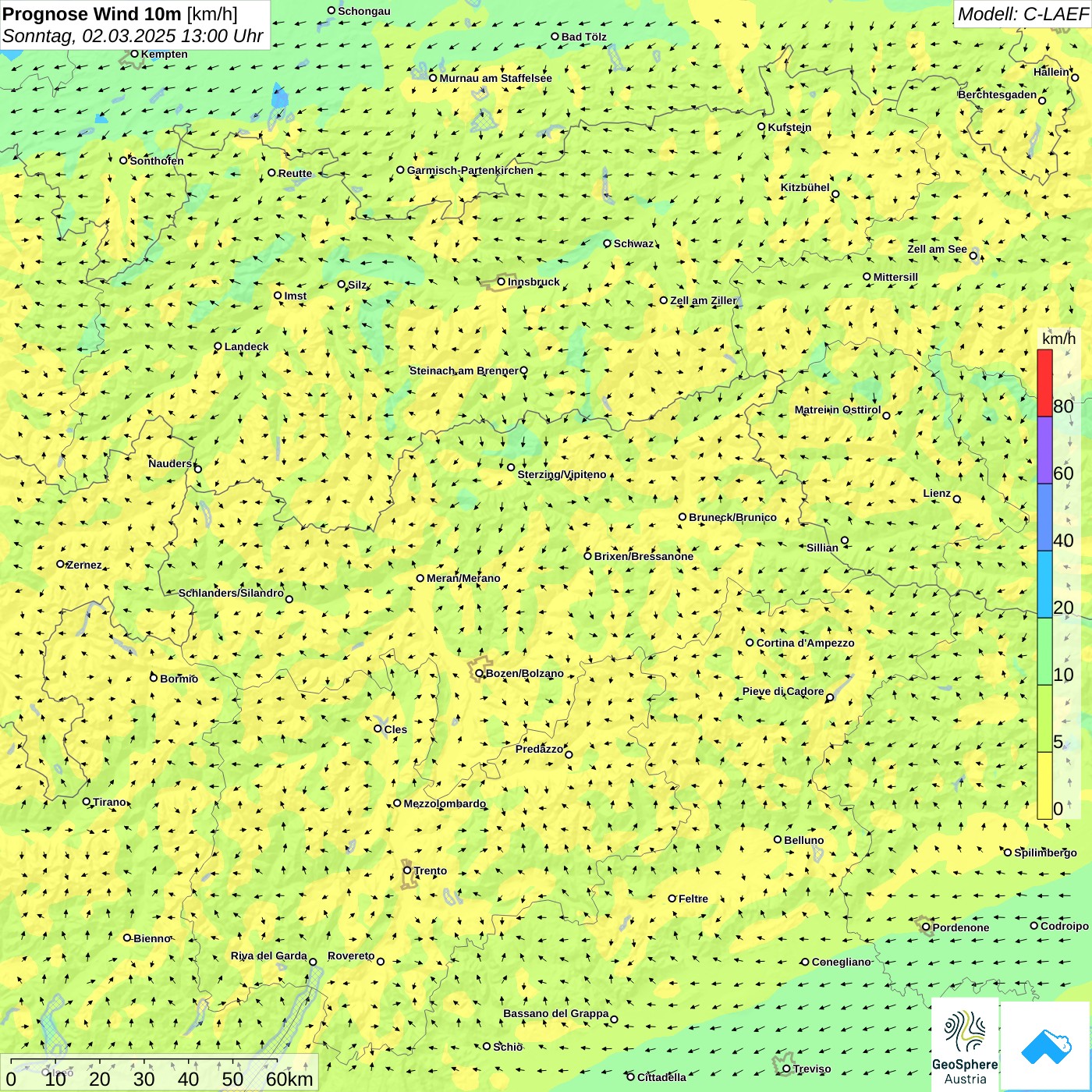Click the Zernez label

pyautogui.click(x=84, y=565)
